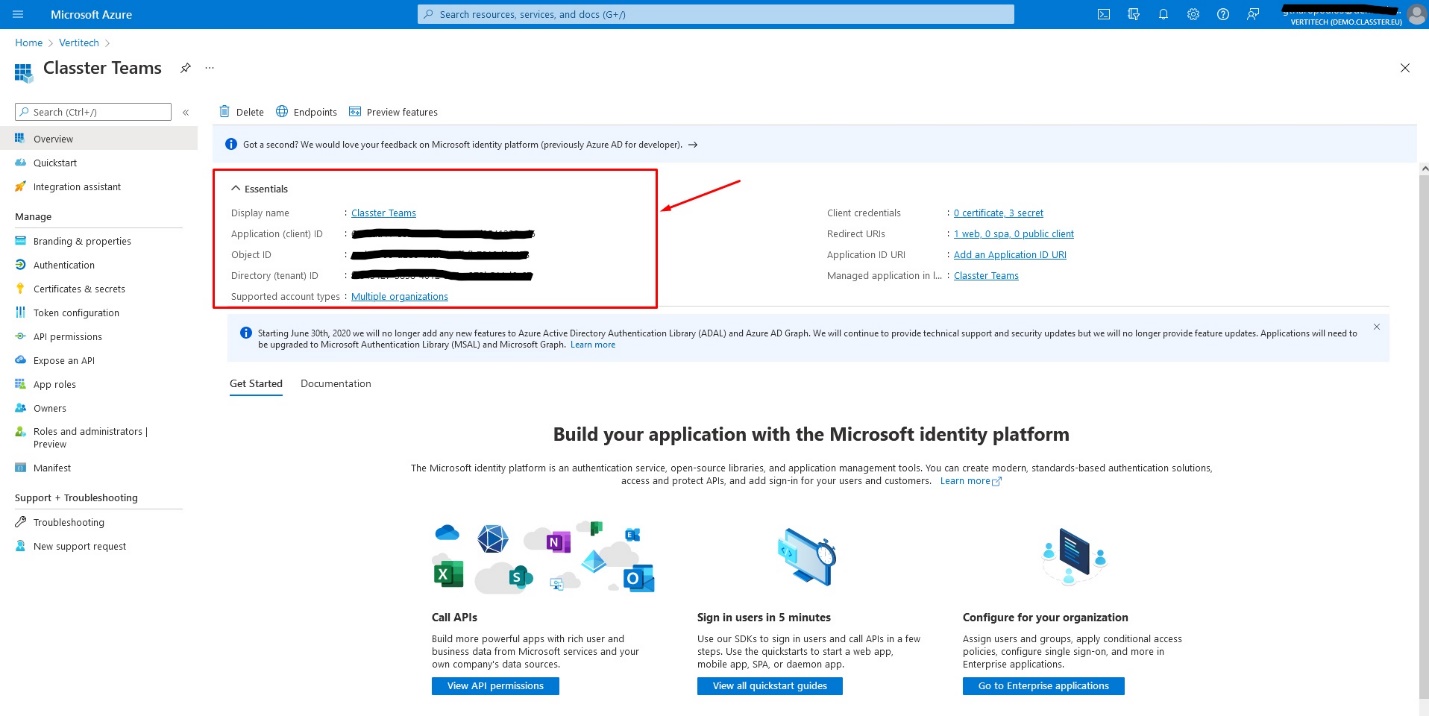Open the Feedback icon in the top bar
The height and width of the screenshot is (716, 1429).
pyautogui.click(x=1253, y=14)
